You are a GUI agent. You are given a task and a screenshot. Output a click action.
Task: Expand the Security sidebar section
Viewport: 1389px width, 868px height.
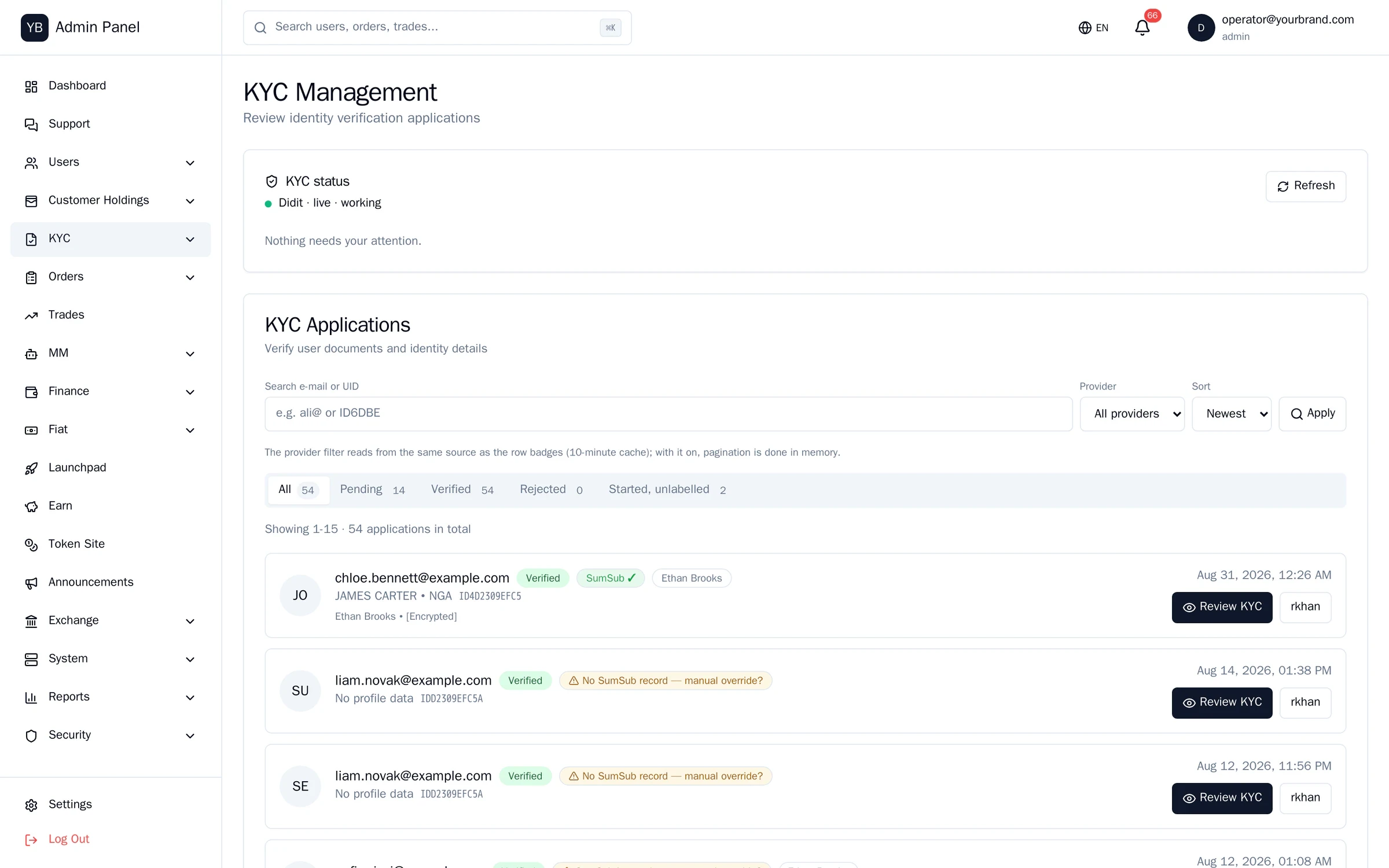coord(111,735)
